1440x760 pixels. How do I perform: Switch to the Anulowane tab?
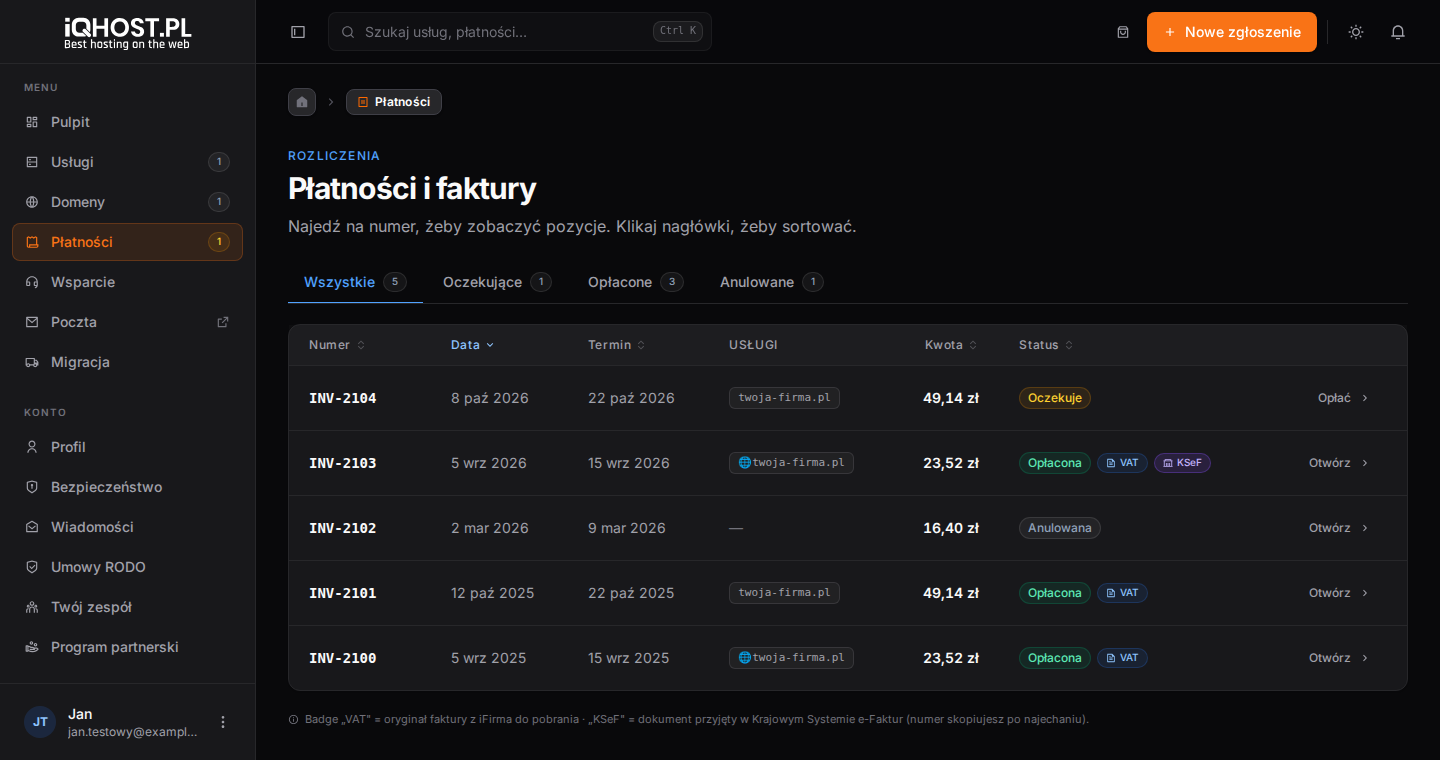[771, 282]
